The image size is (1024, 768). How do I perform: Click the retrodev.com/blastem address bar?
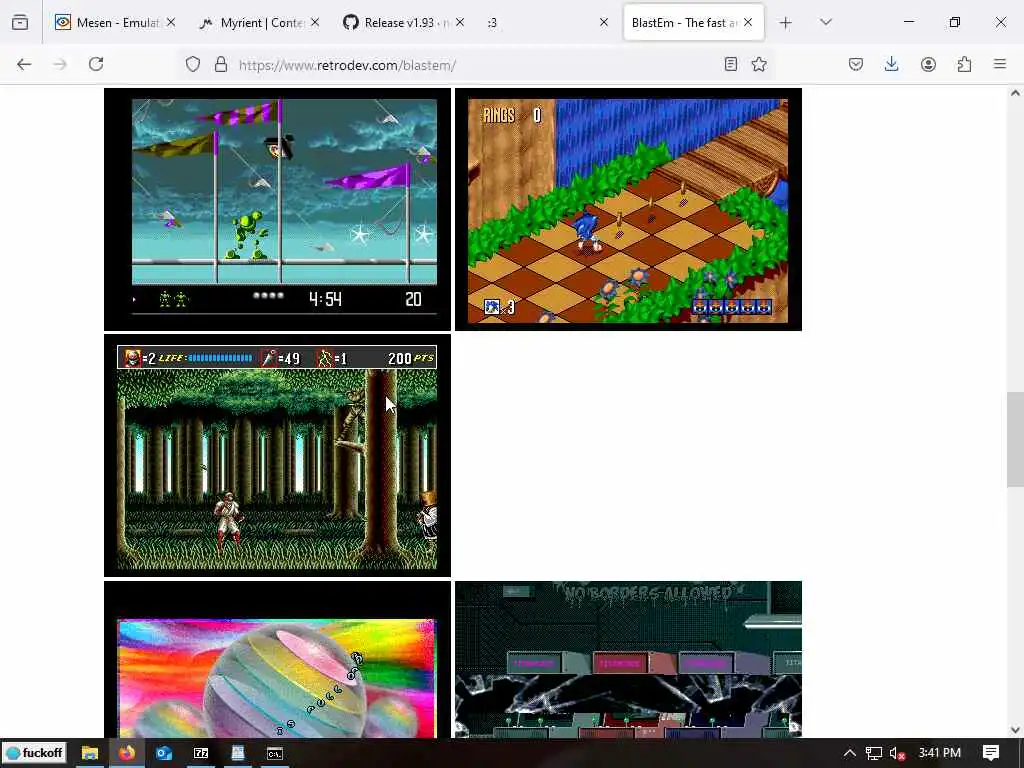[x=477, y=65]
